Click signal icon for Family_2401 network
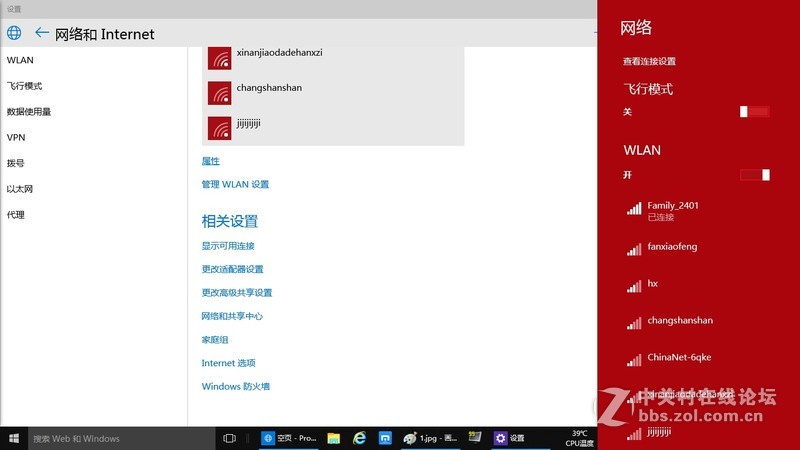The height and width of the screenshot is (450, 800). [634, 208]
